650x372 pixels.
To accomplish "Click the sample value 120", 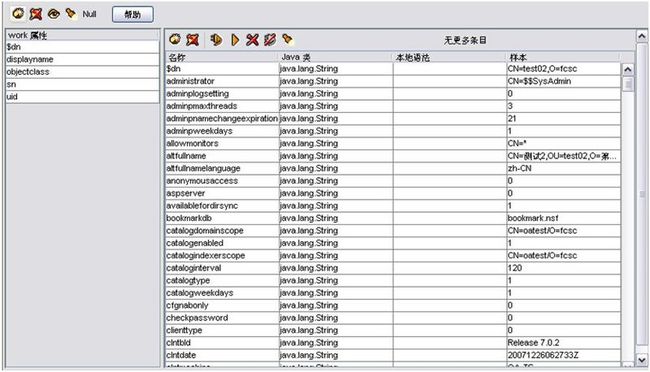I will click(x=515, y=268).
